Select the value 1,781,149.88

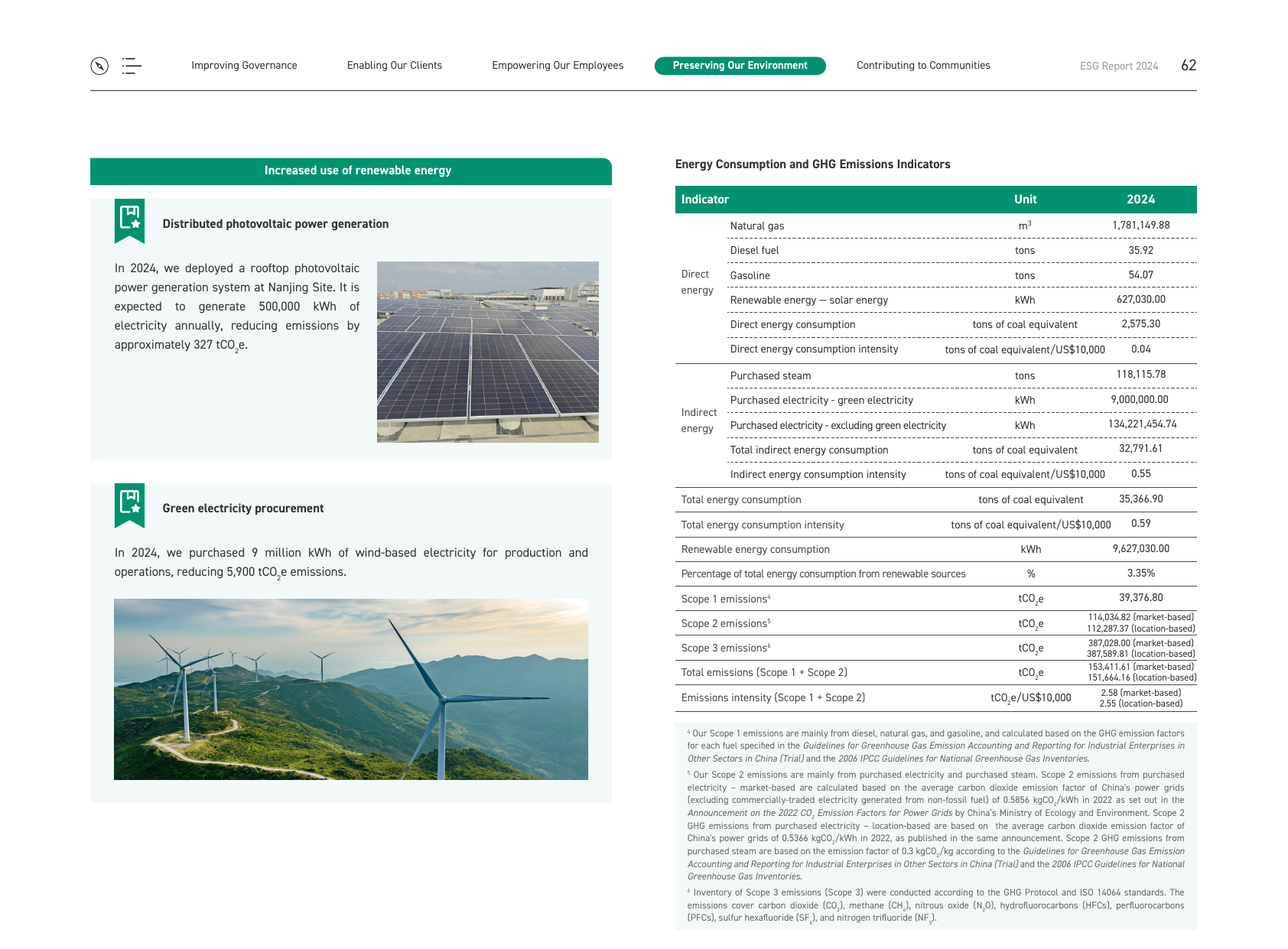point(1141,226)
